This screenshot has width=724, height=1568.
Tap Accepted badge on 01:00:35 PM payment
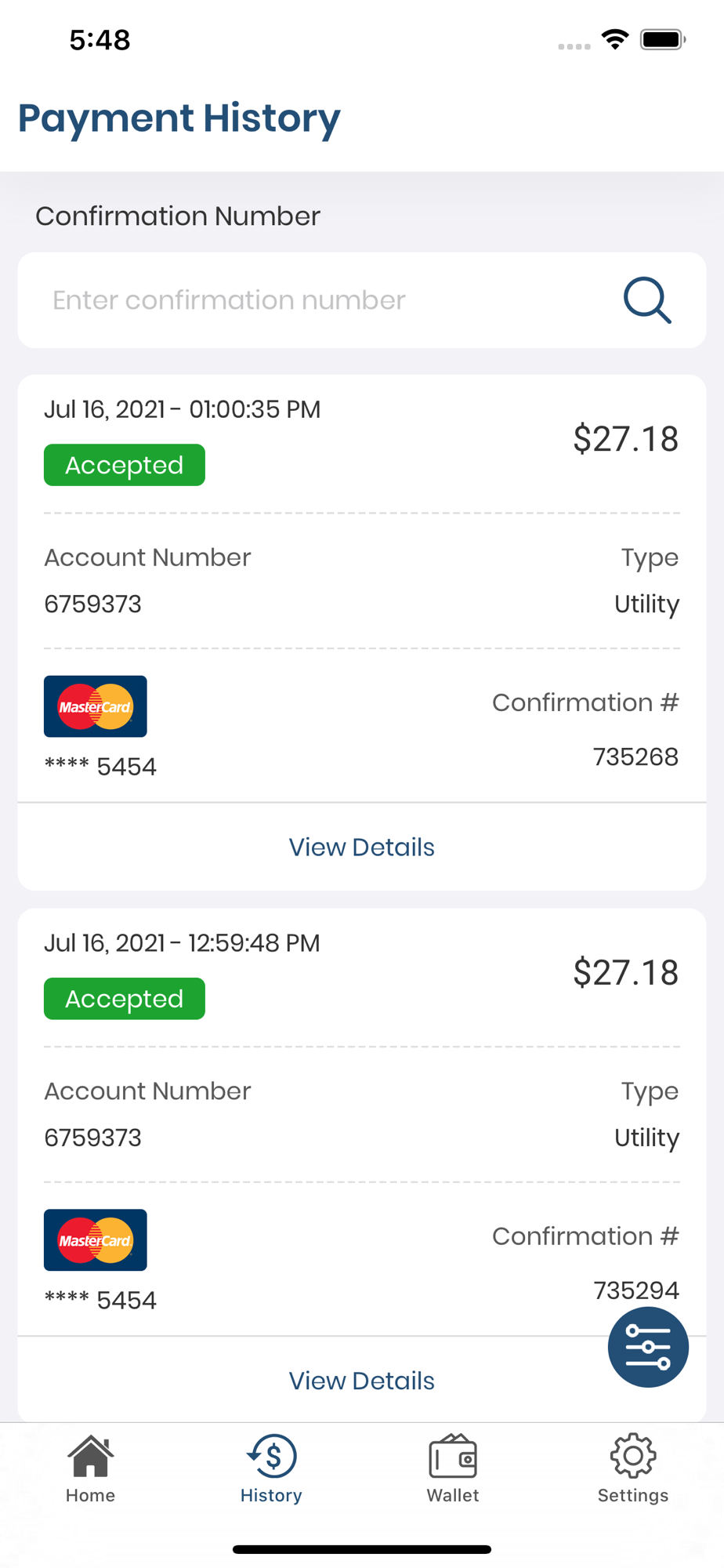tap(125, 466)
